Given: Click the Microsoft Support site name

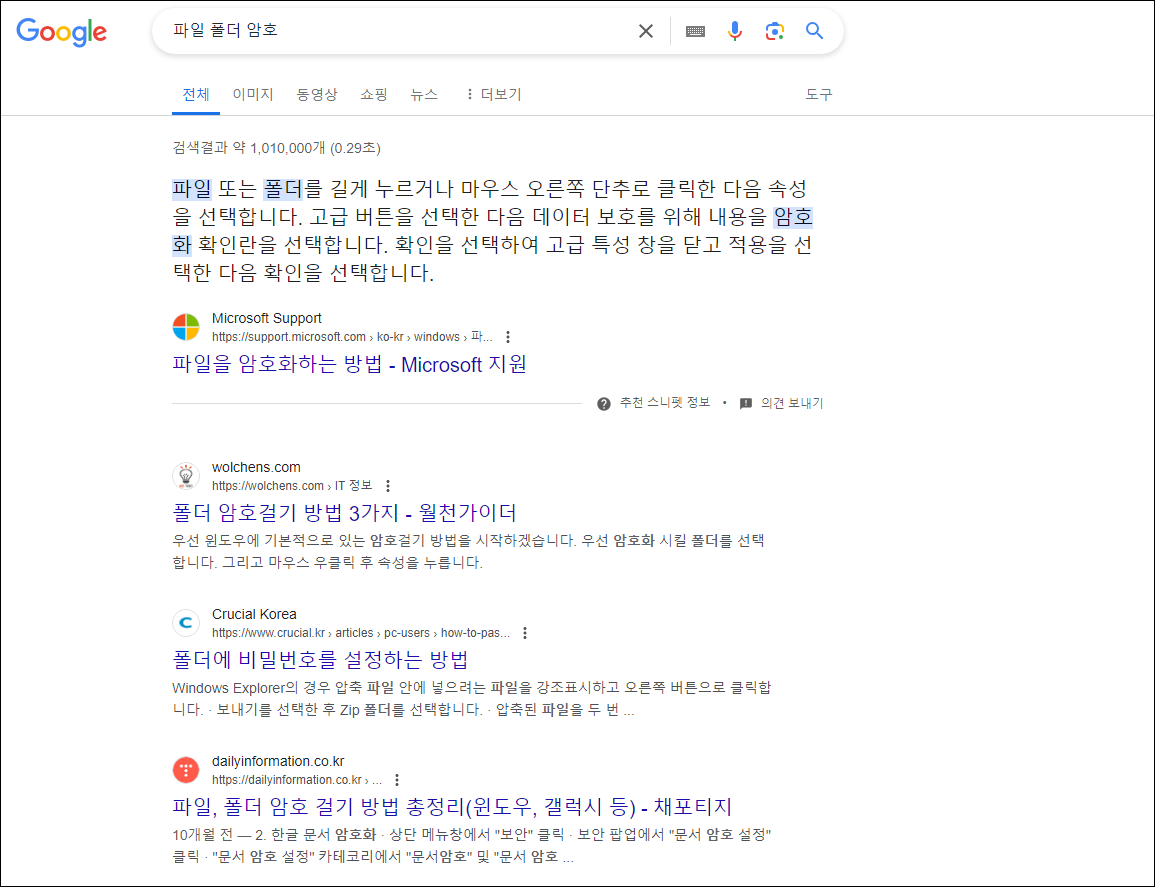Looking at the screenshot, I should 267,318.
